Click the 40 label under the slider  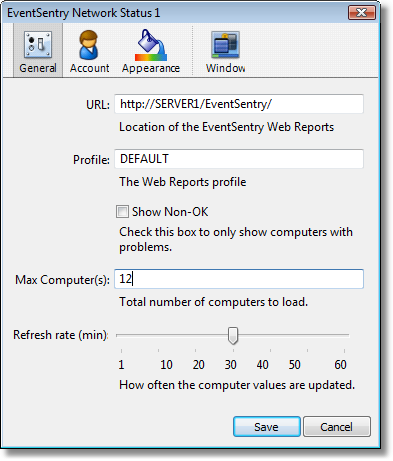pos(262,365)
